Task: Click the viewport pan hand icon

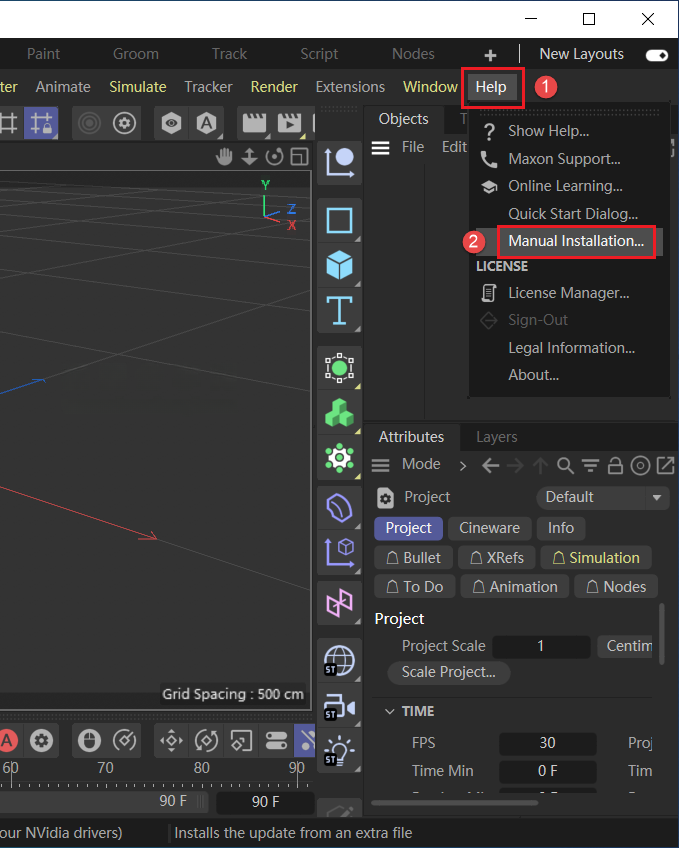Action: point(224,157)
